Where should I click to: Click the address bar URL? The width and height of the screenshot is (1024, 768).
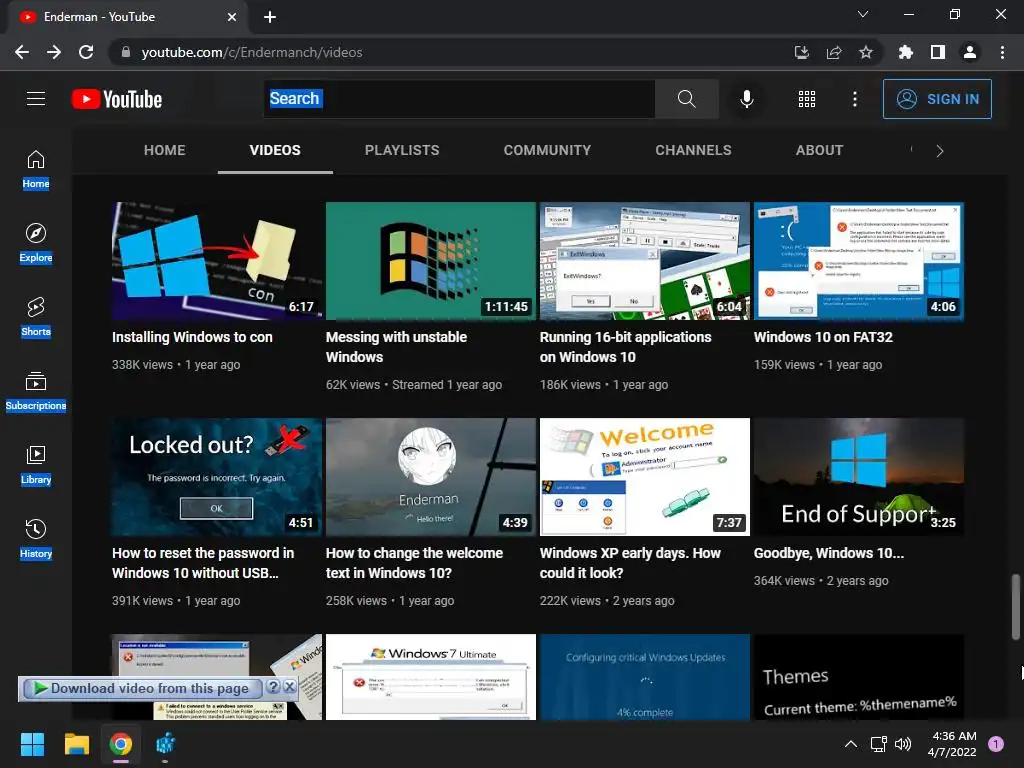(252, 52)
